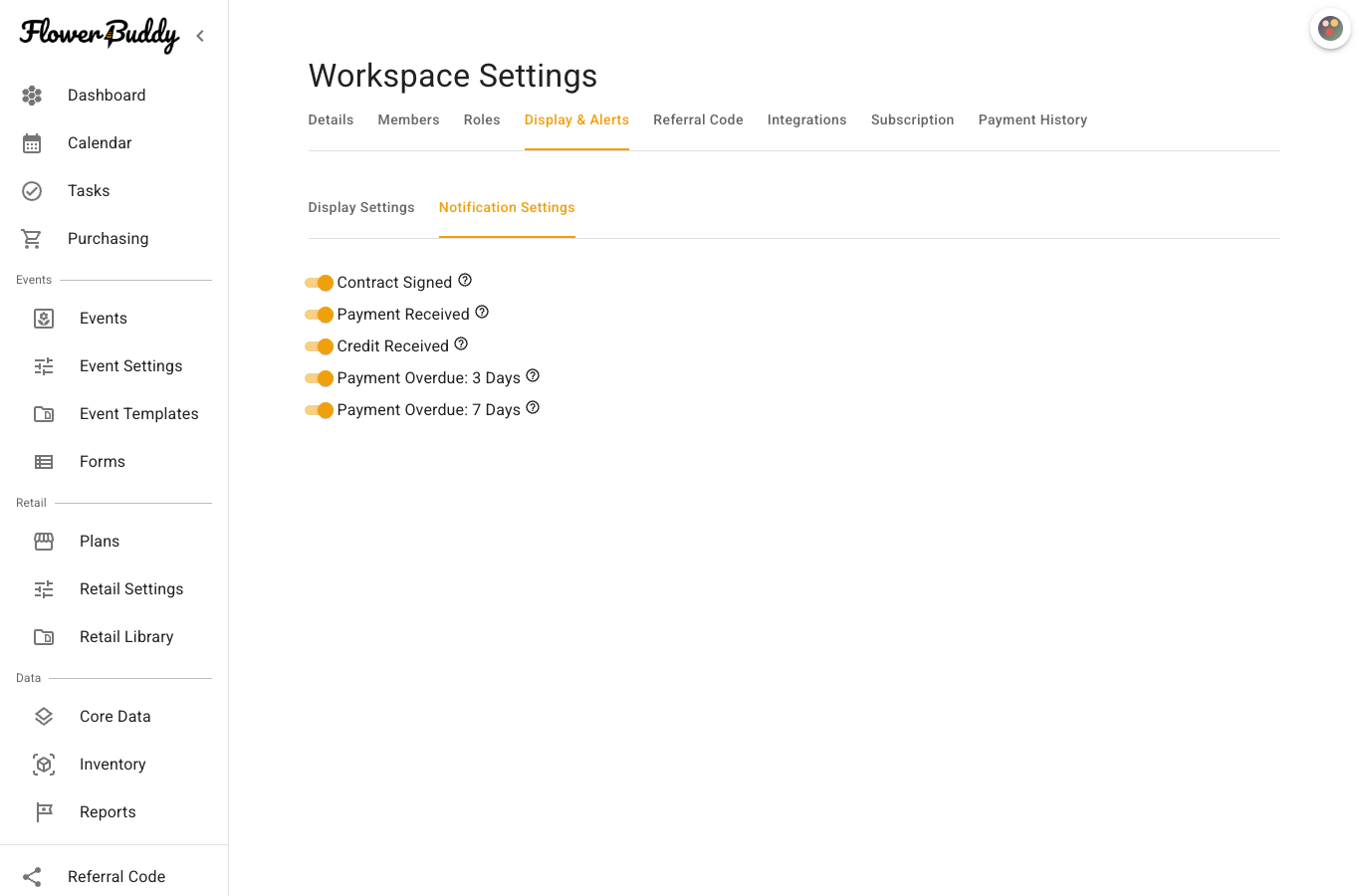The height and width of the screenshot is (896, 1359).
Task: Click the Event Templates folder icon
Action: [x=44, y=414]
